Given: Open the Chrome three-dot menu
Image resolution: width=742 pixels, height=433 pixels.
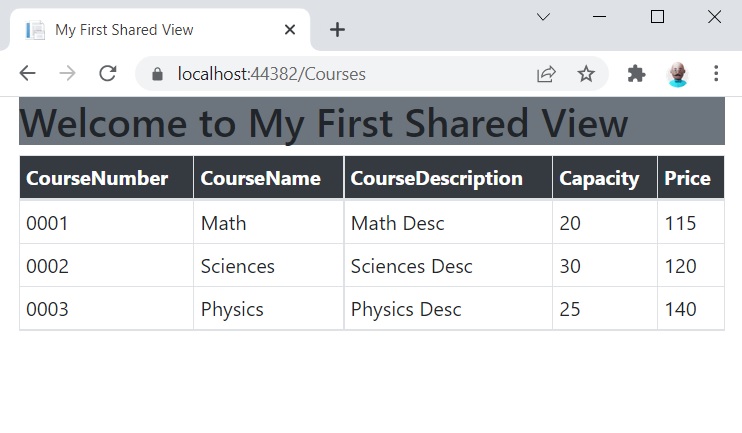Looking at the screenshot, I should point(716,73).
